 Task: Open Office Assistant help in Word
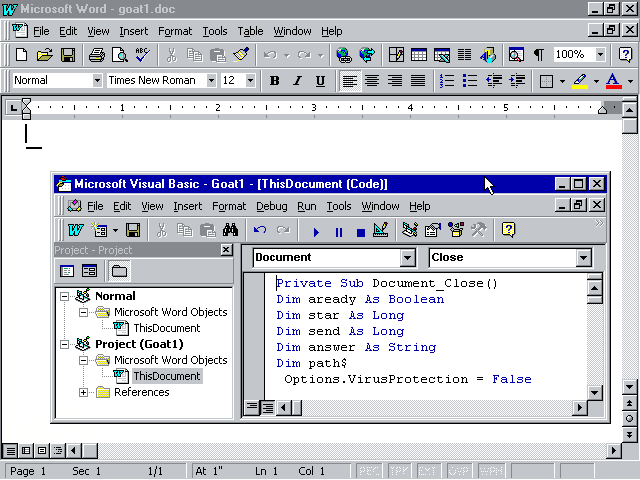pos(625,55)
